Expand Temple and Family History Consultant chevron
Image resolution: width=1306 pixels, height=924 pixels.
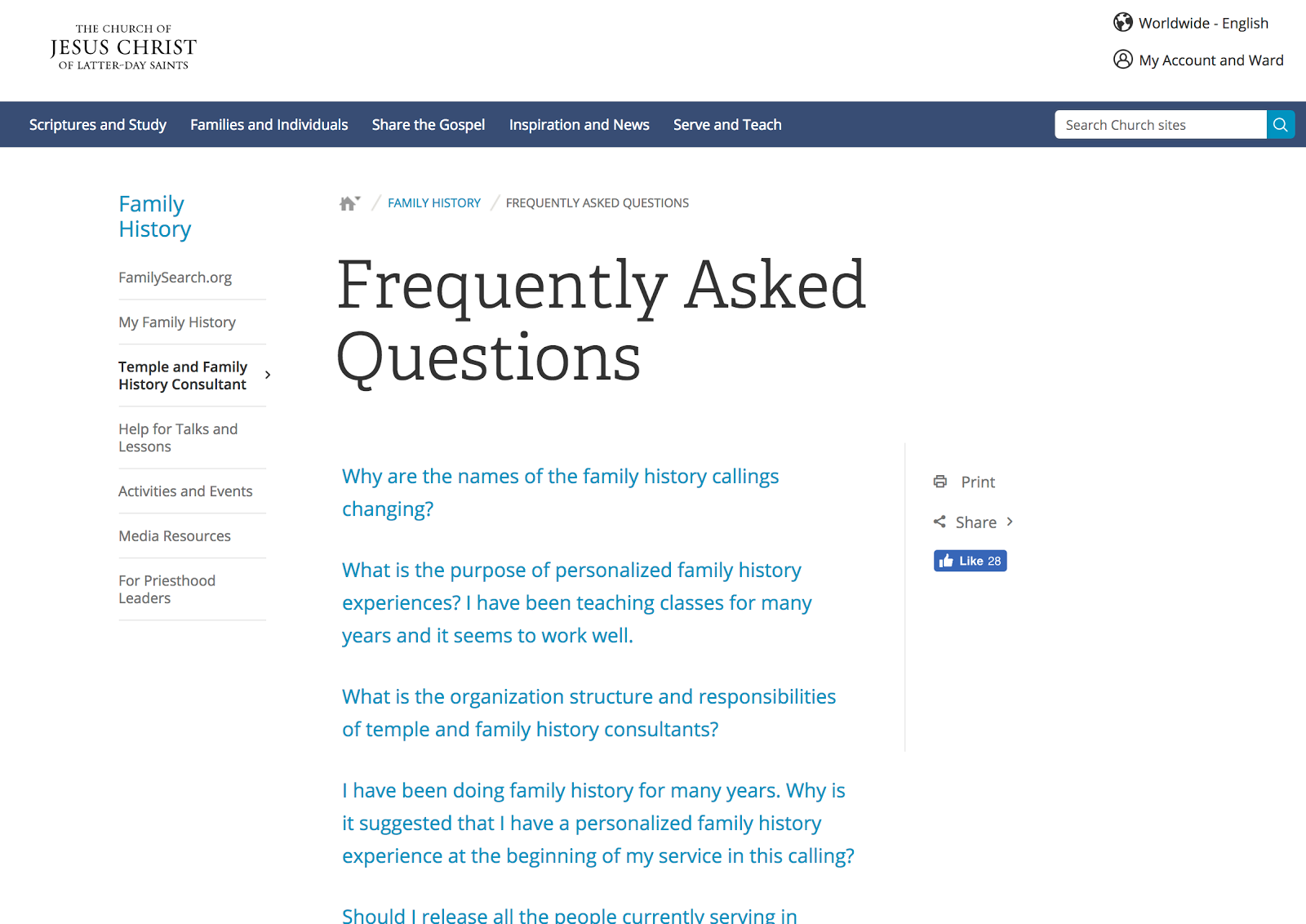tap(268, 375)
